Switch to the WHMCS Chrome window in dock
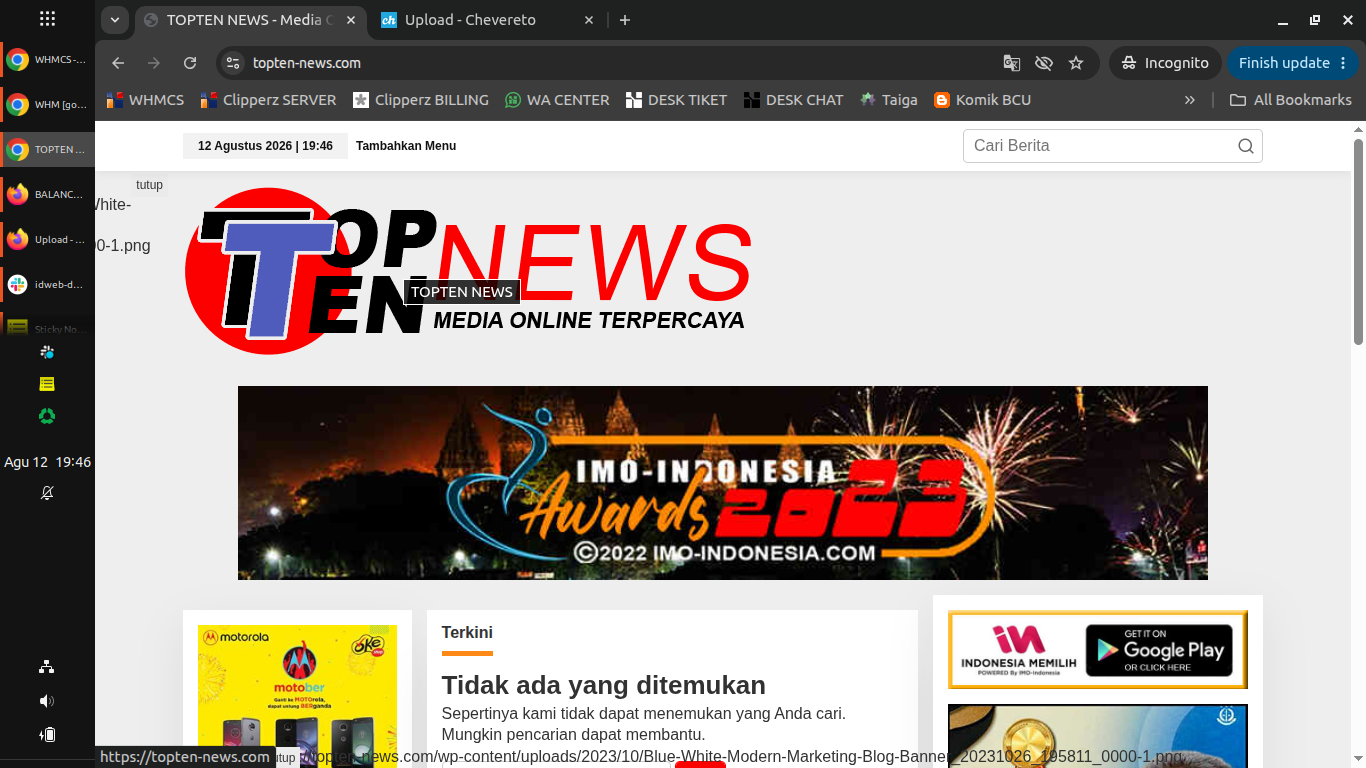1366x768 pixels. click(x=47, y=60)
